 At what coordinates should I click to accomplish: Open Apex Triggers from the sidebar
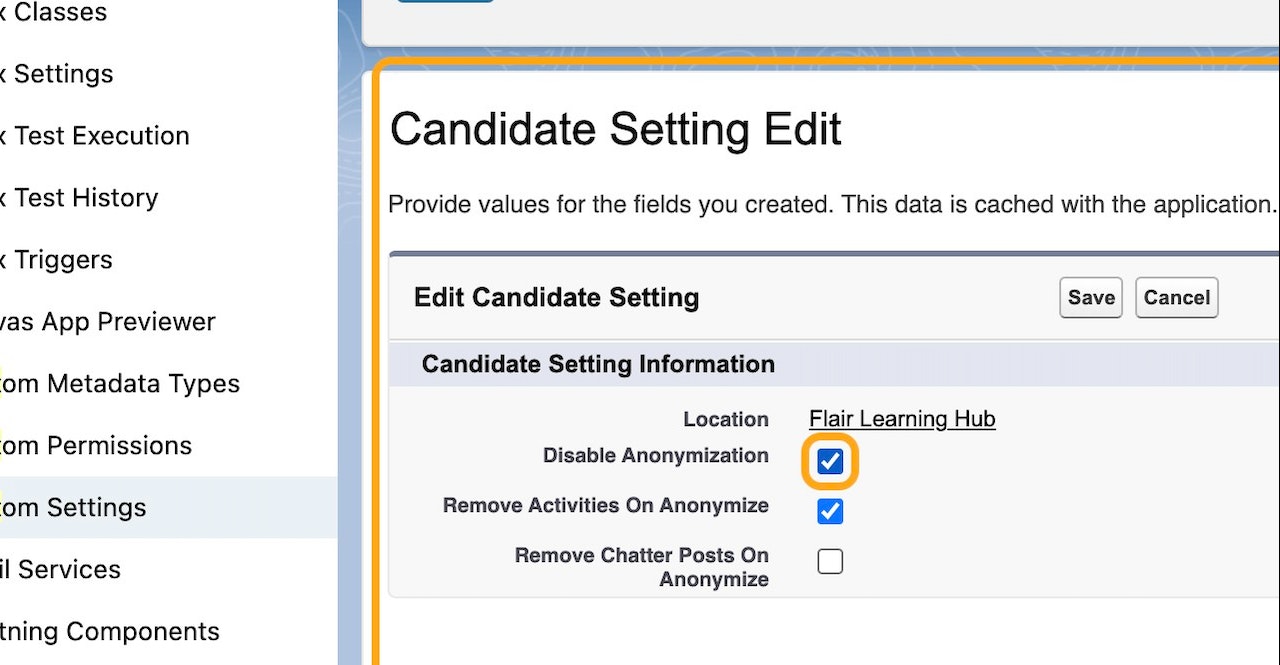point(60,260)
